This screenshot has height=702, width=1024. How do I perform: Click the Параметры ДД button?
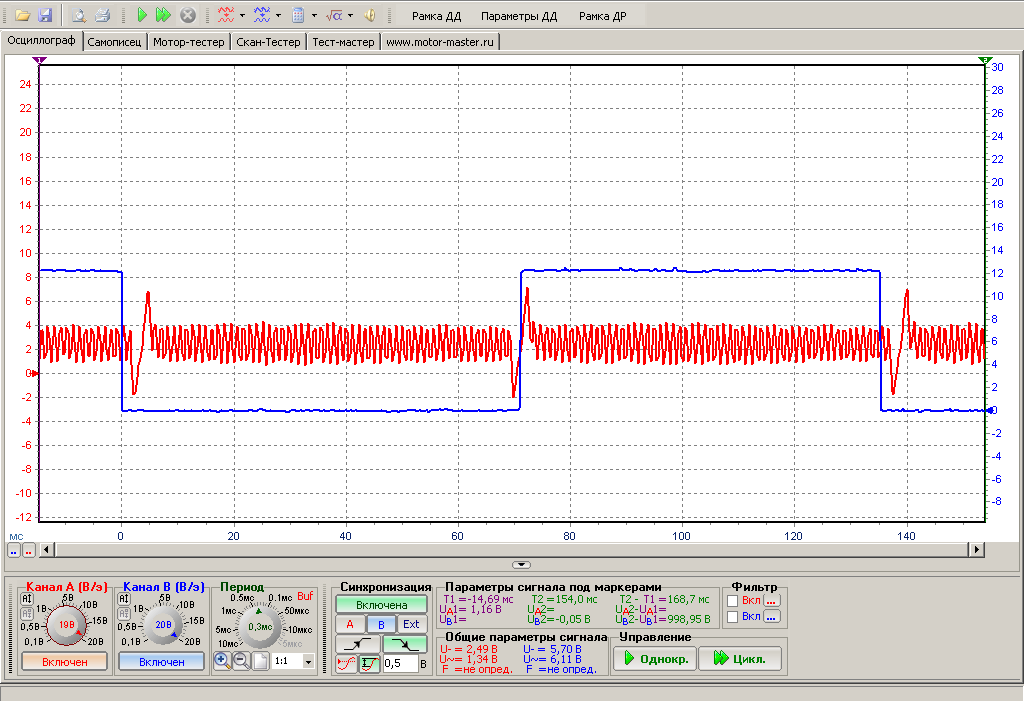(518, 16)
